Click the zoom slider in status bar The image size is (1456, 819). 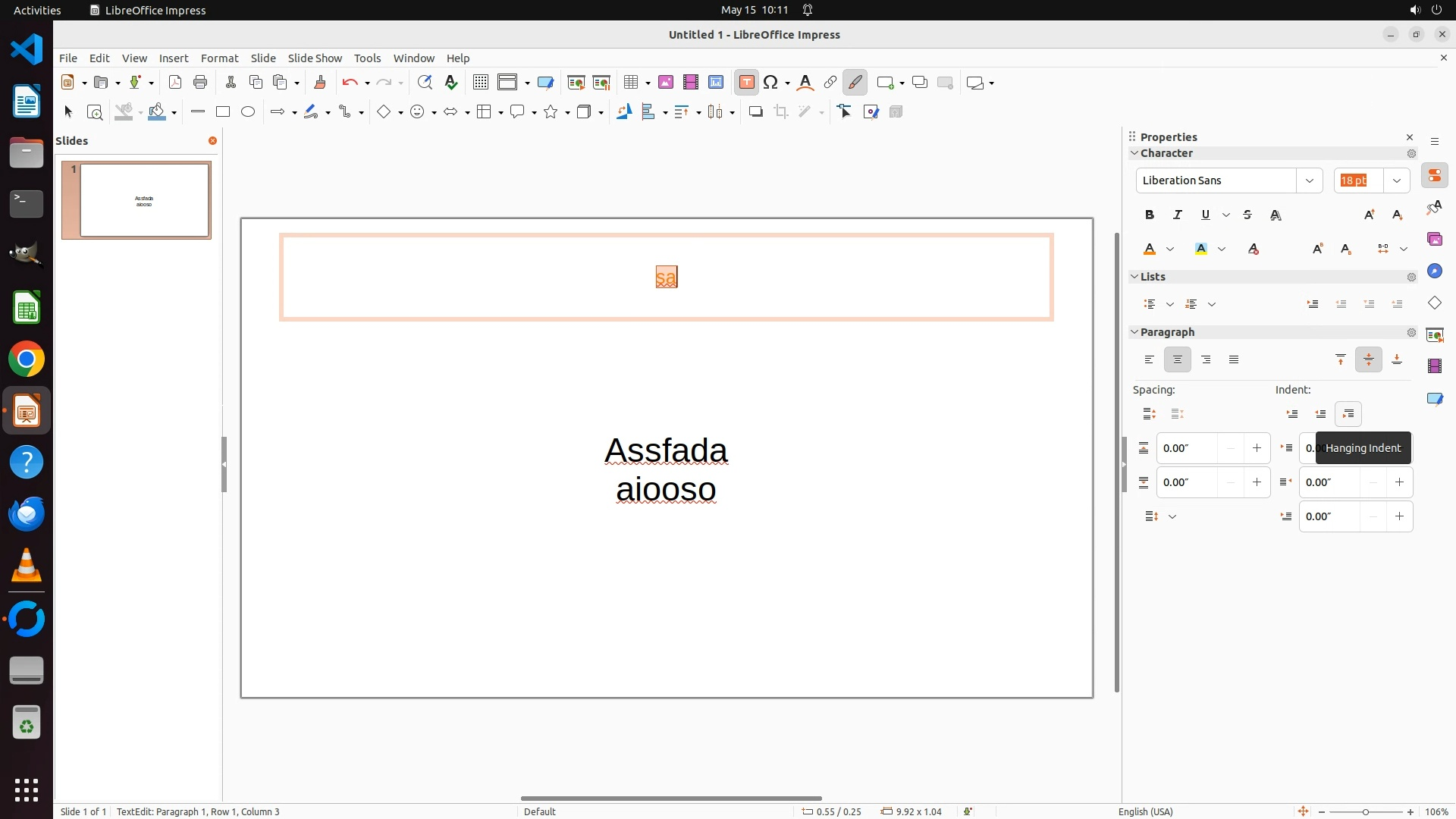tap(1365, 812)
